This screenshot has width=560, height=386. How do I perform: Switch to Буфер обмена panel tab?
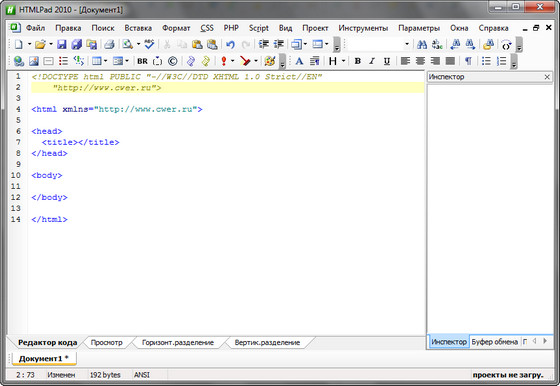(x=494, y=342)
